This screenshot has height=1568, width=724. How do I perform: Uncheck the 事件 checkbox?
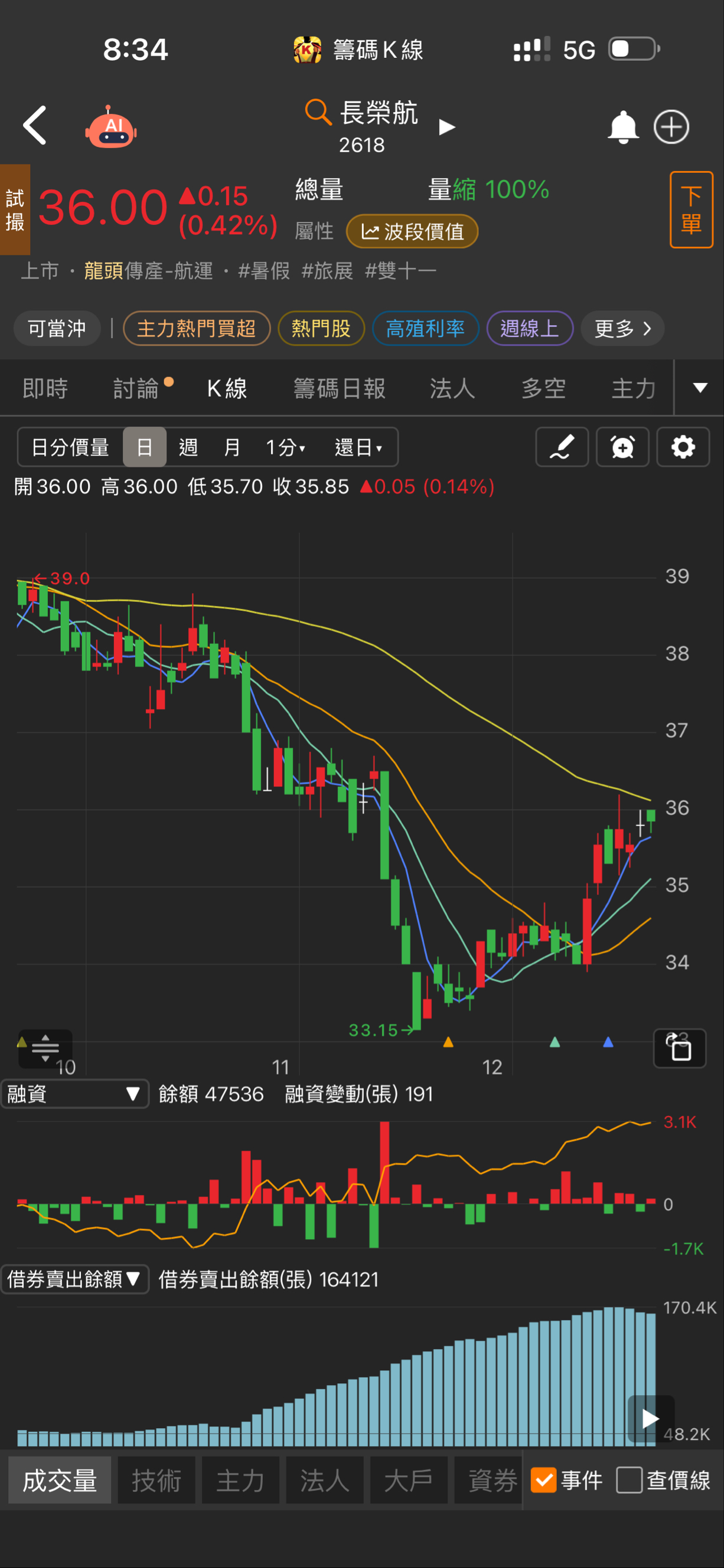[x=543, y=1479]
